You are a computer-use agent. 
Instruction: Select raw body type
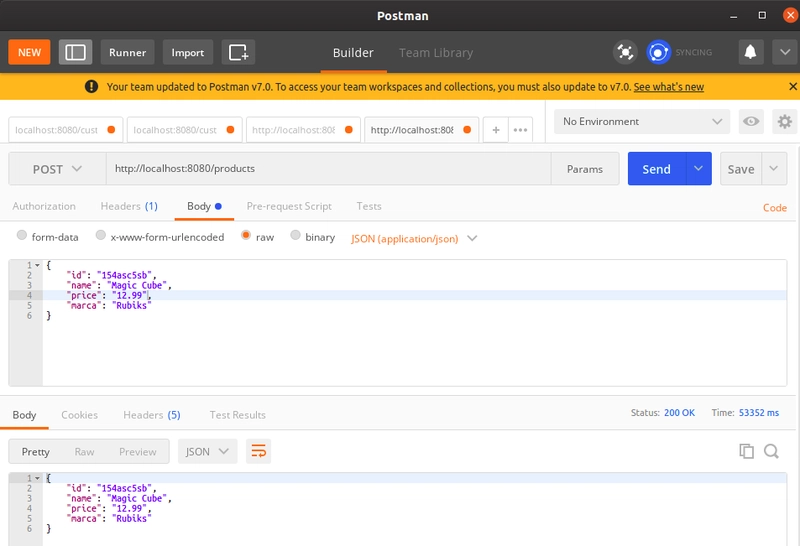pos(245,235)
